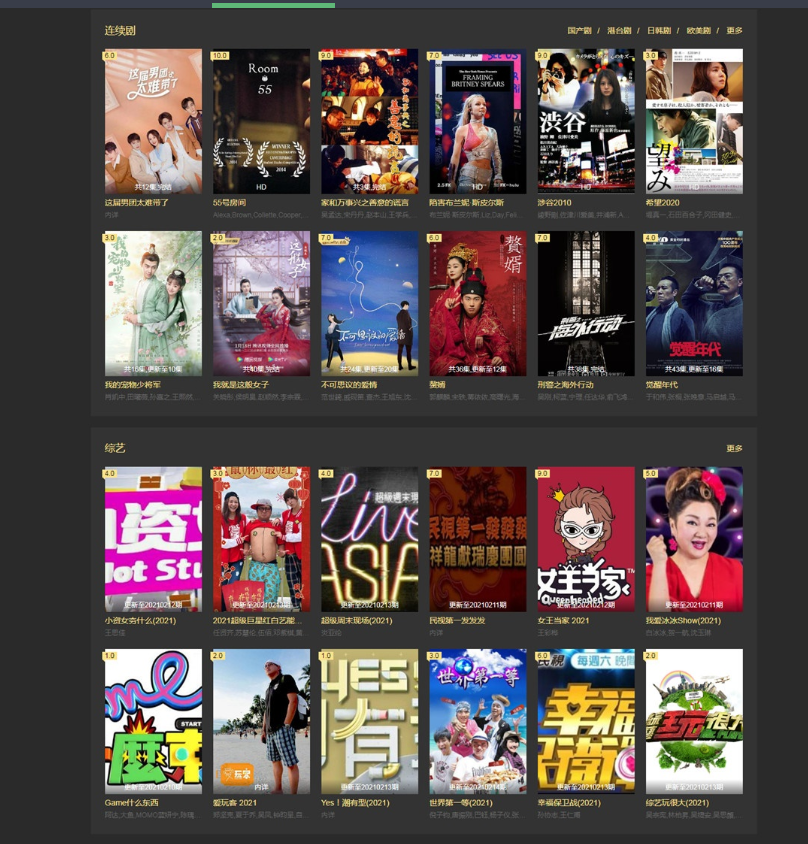Image resolution: width=808 pixels, height=844 pixels.
Task: Open the Room 55 poster thumbnail
Action: [x=261, y=120]
